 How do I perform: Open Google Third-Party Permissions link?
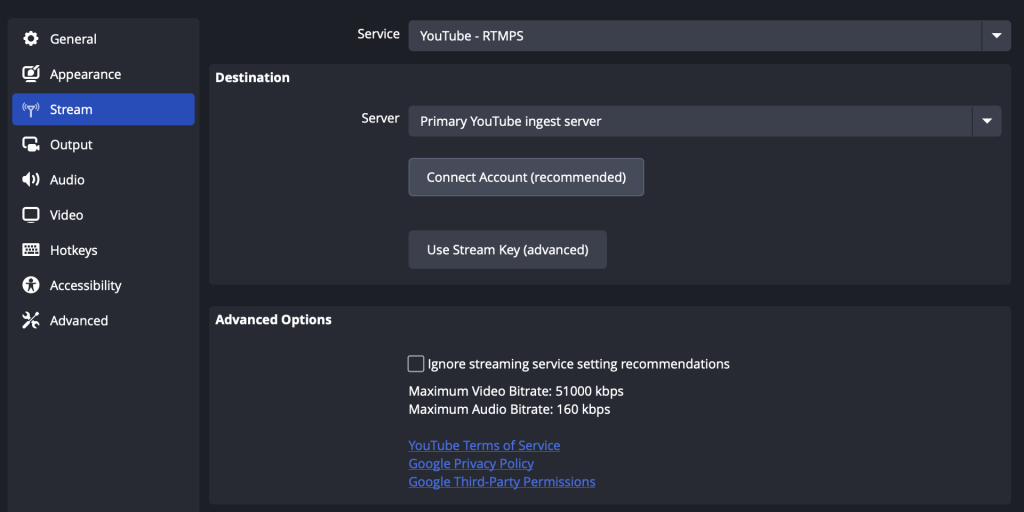[501, 482]
